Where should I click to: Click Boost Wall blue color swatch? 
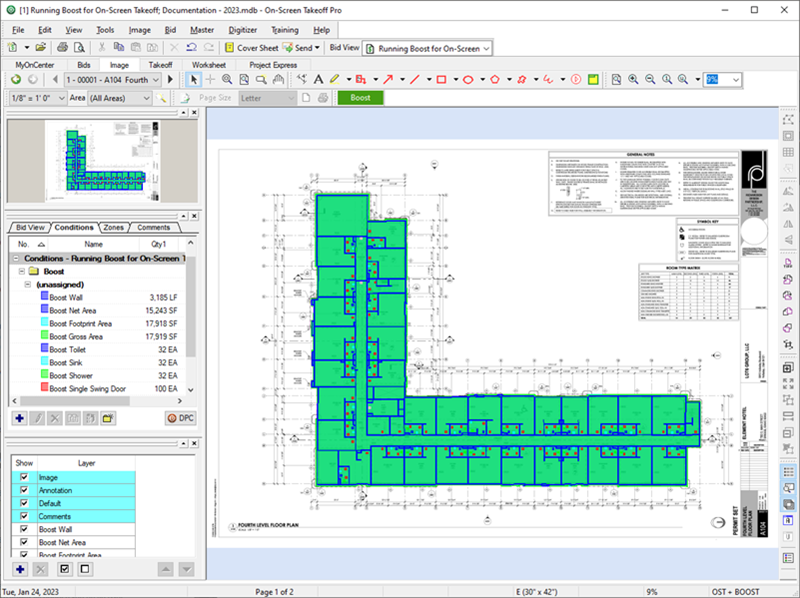click(x=44, y=296)
